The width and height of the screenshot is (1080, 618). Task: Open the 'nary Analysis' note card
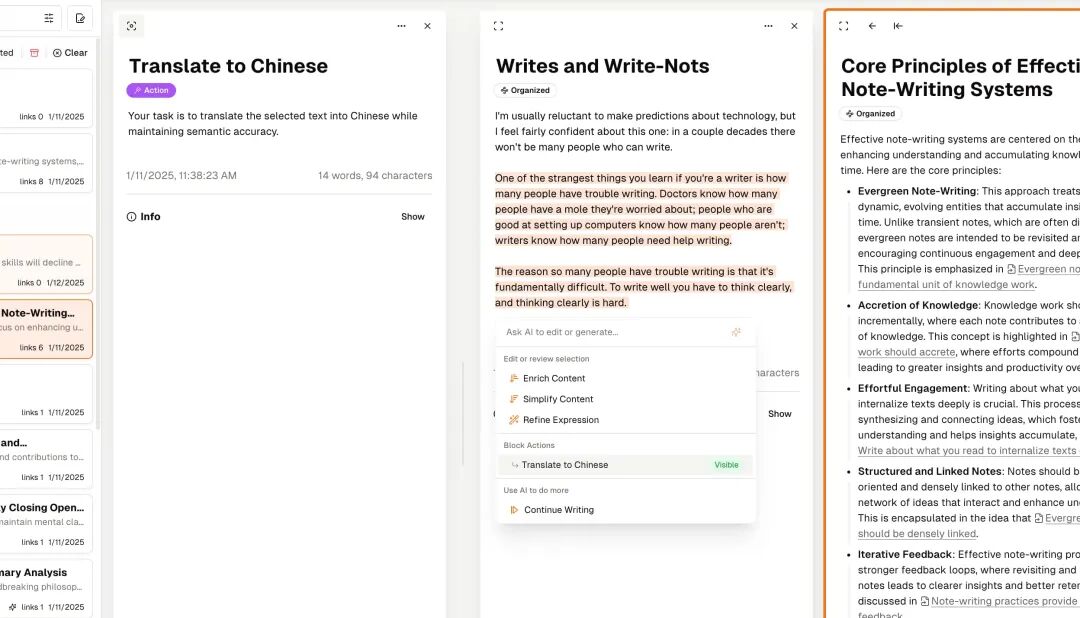coord(46,589)
